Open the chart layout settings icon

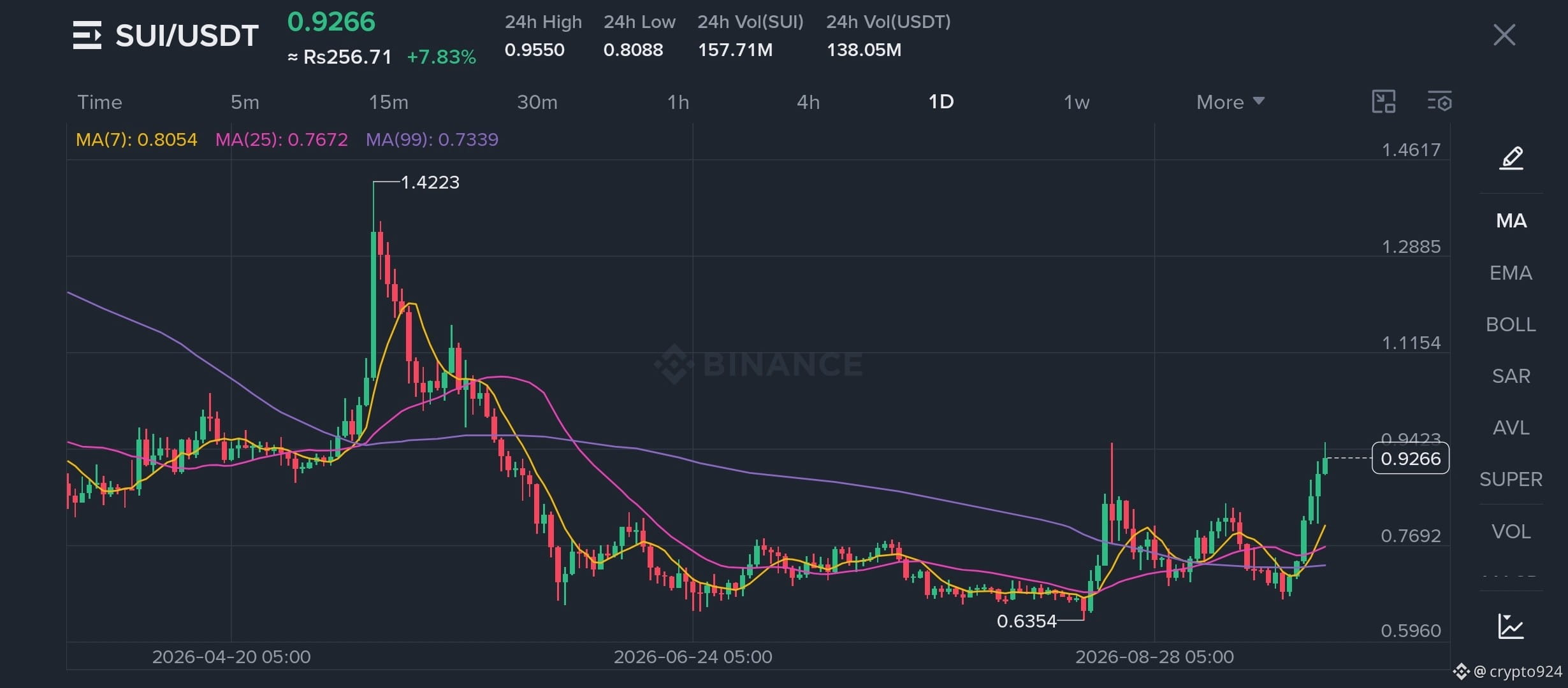coord(1439,101)
